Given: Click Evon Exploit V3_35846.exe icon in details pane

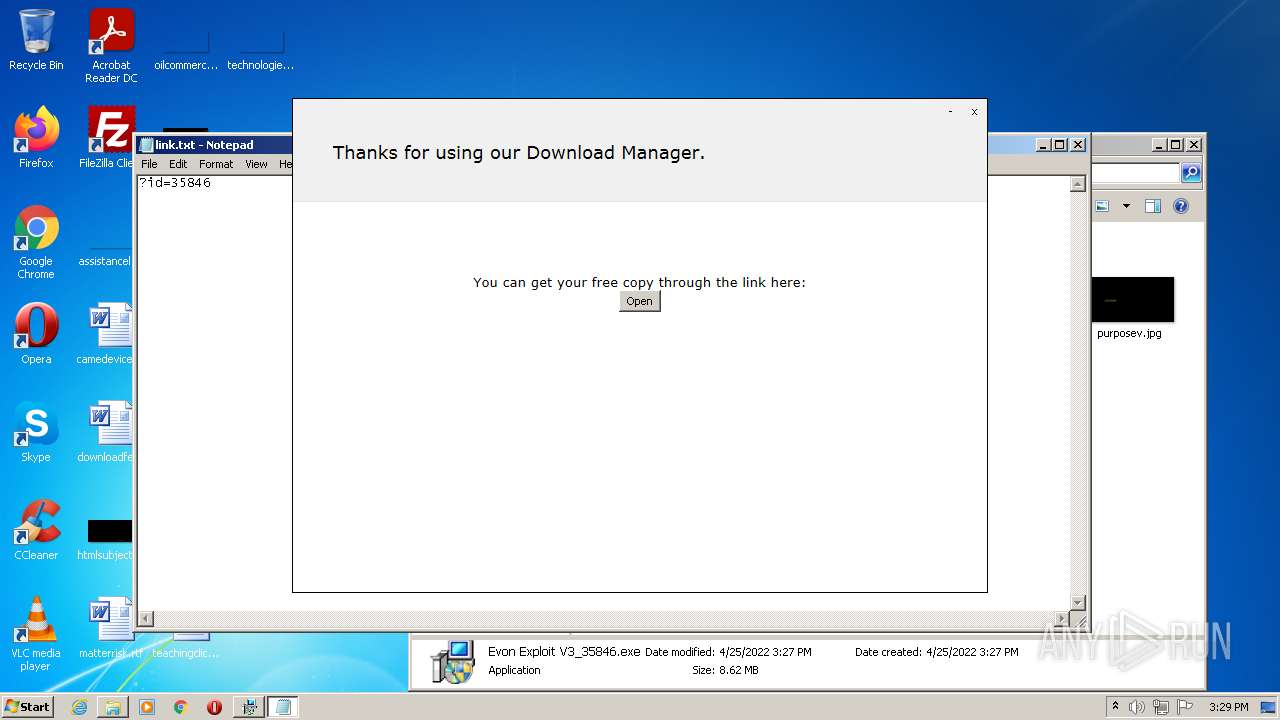Looking at the screenshot, I should point(452,662).
